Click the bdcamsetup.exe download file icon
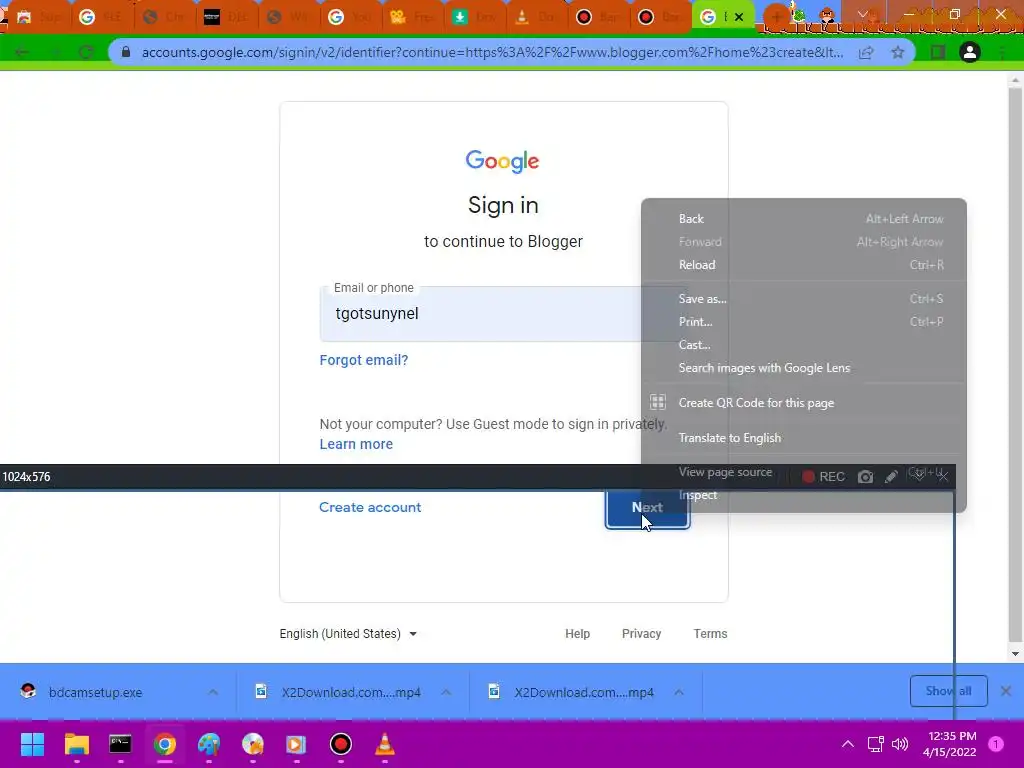Screen dimensions: 1024x768 pyautogui.click(x=28, y=692)
